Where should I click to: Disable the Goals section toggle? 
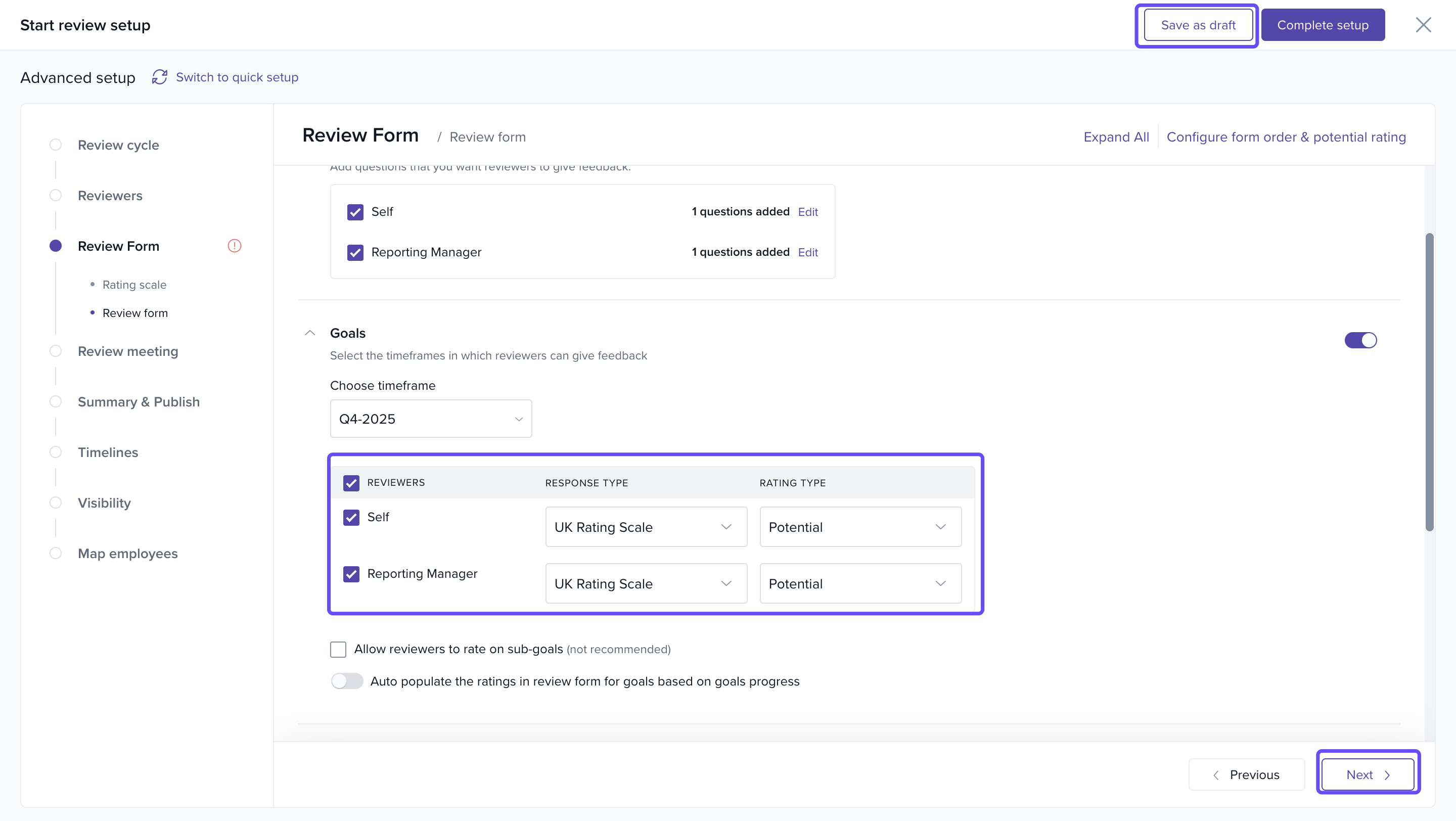[x=1360, y=340]
